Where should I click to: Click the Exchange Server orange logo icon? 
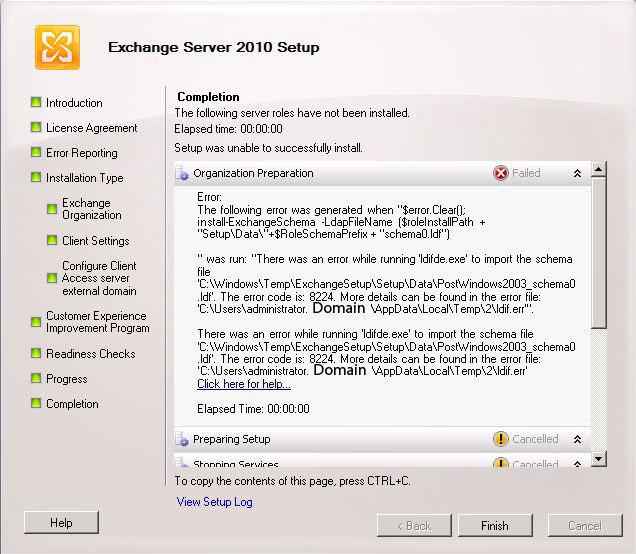(x=57, y=47)
